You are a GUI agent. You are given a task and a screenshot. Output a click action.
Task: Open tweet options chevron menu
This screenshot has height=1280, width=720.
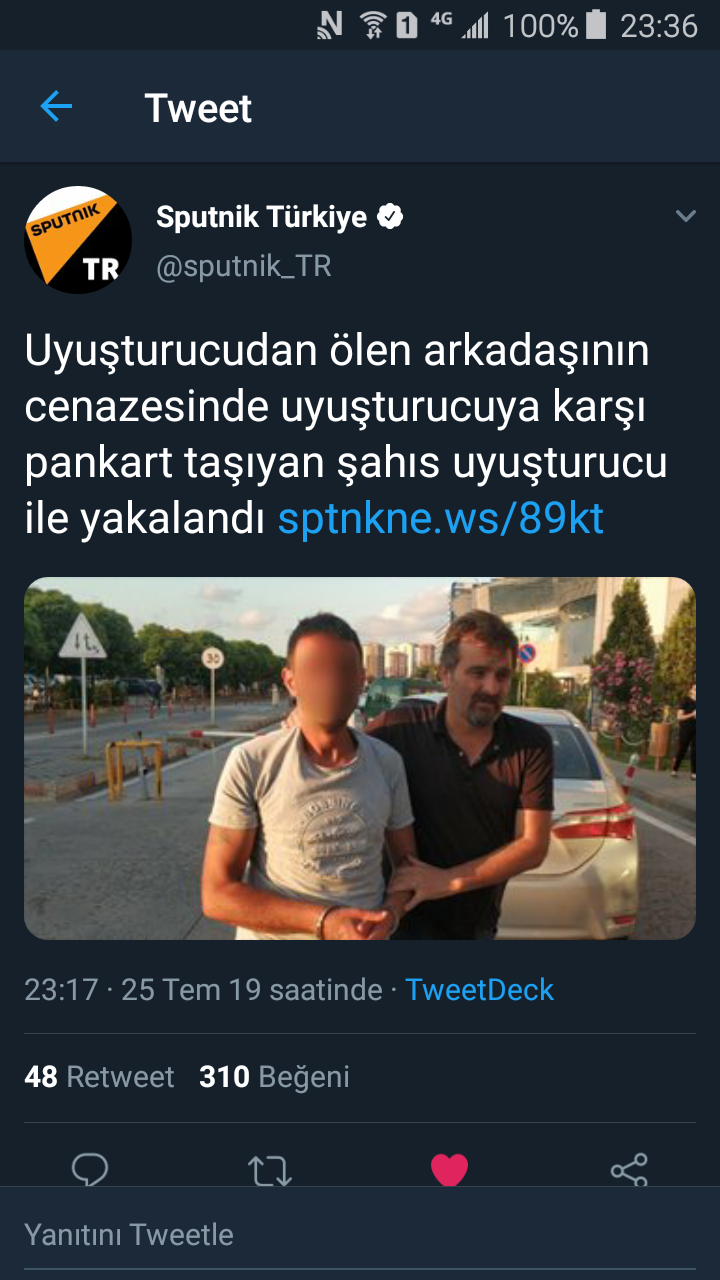685,216
